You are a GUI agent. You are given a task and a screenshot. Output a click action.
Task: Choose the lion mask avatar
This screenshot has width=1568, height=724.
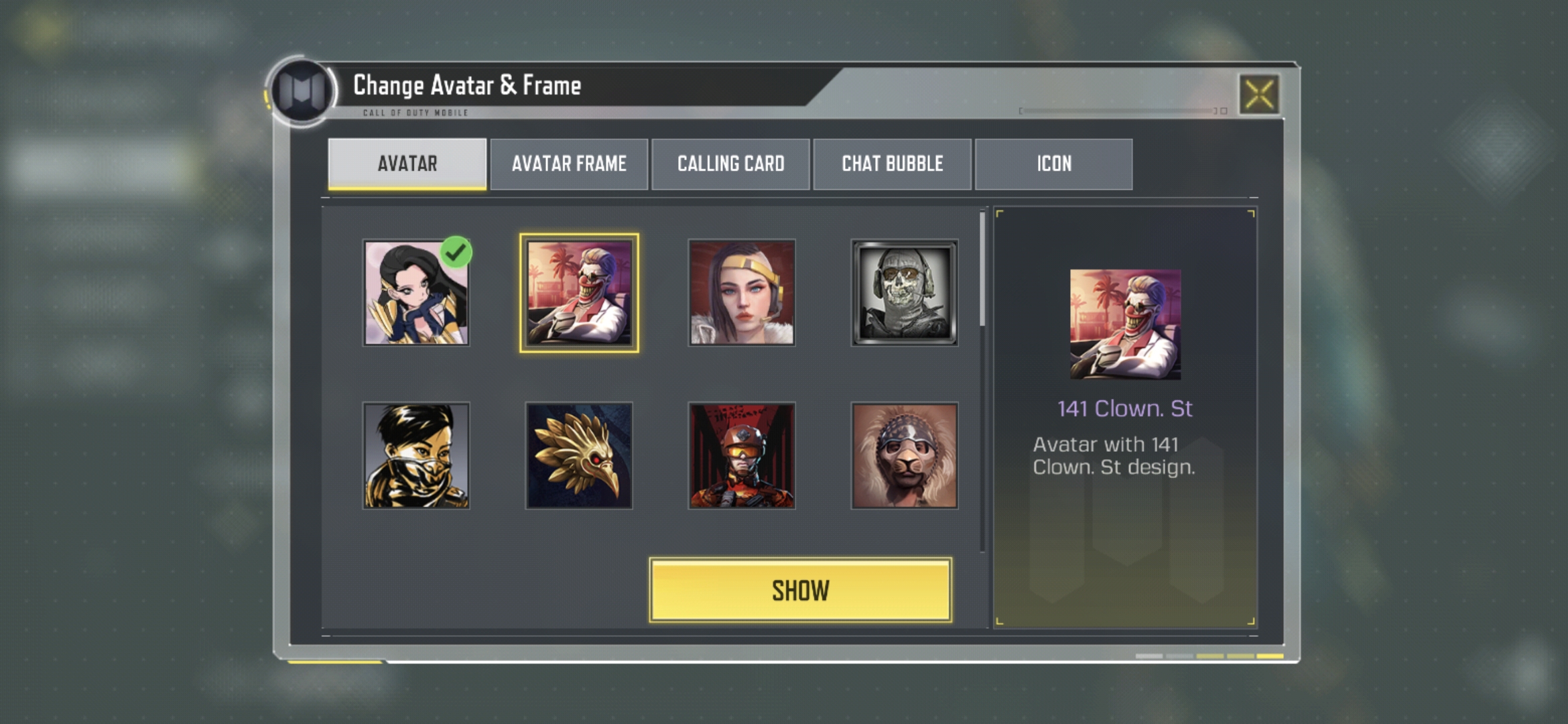click(x=905, y=456)
